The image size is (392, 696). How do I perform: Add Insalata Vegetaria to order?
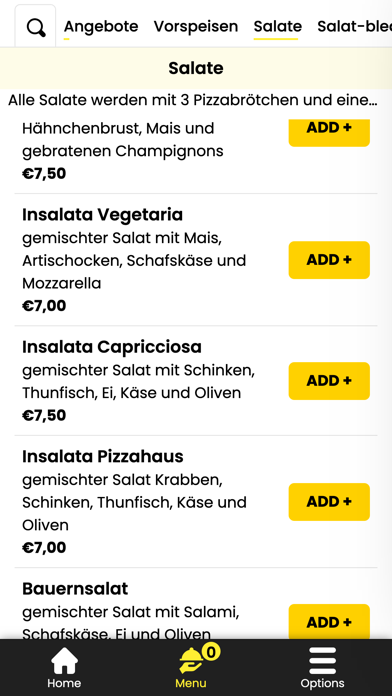329,260
